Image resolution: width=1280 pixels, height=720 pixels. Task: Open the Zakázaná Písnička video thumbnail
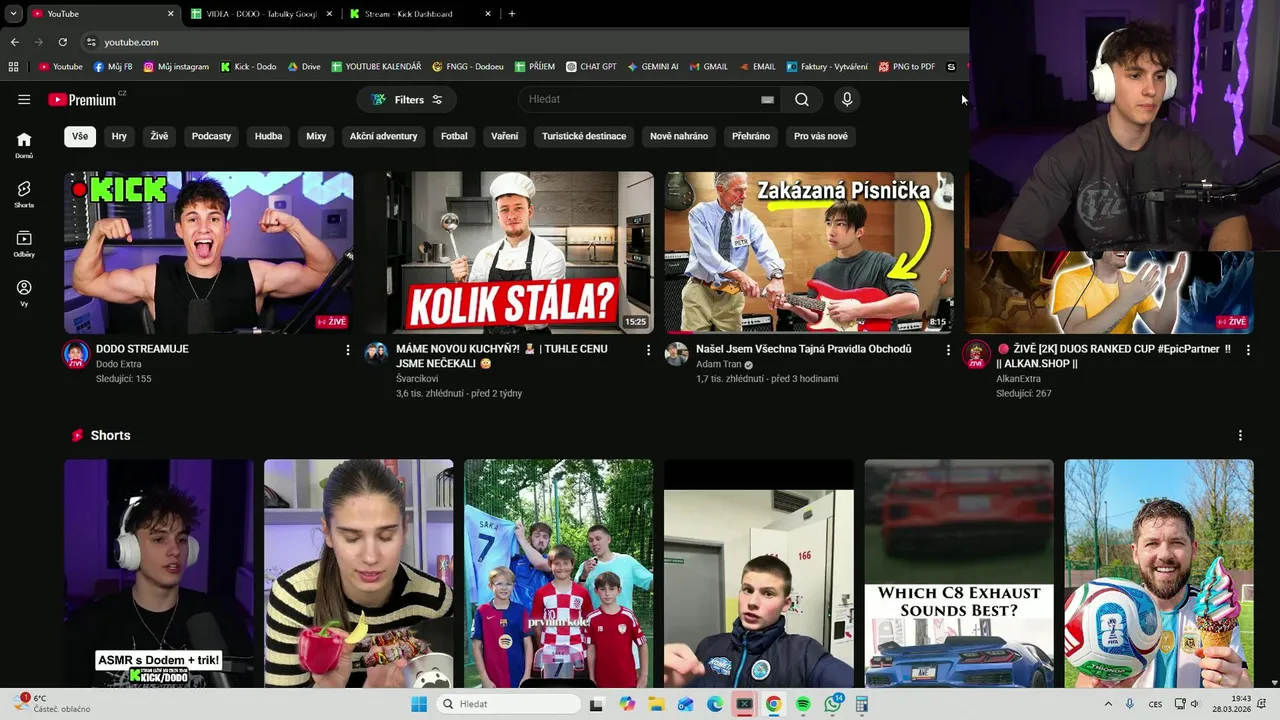(x=809, y=252)
